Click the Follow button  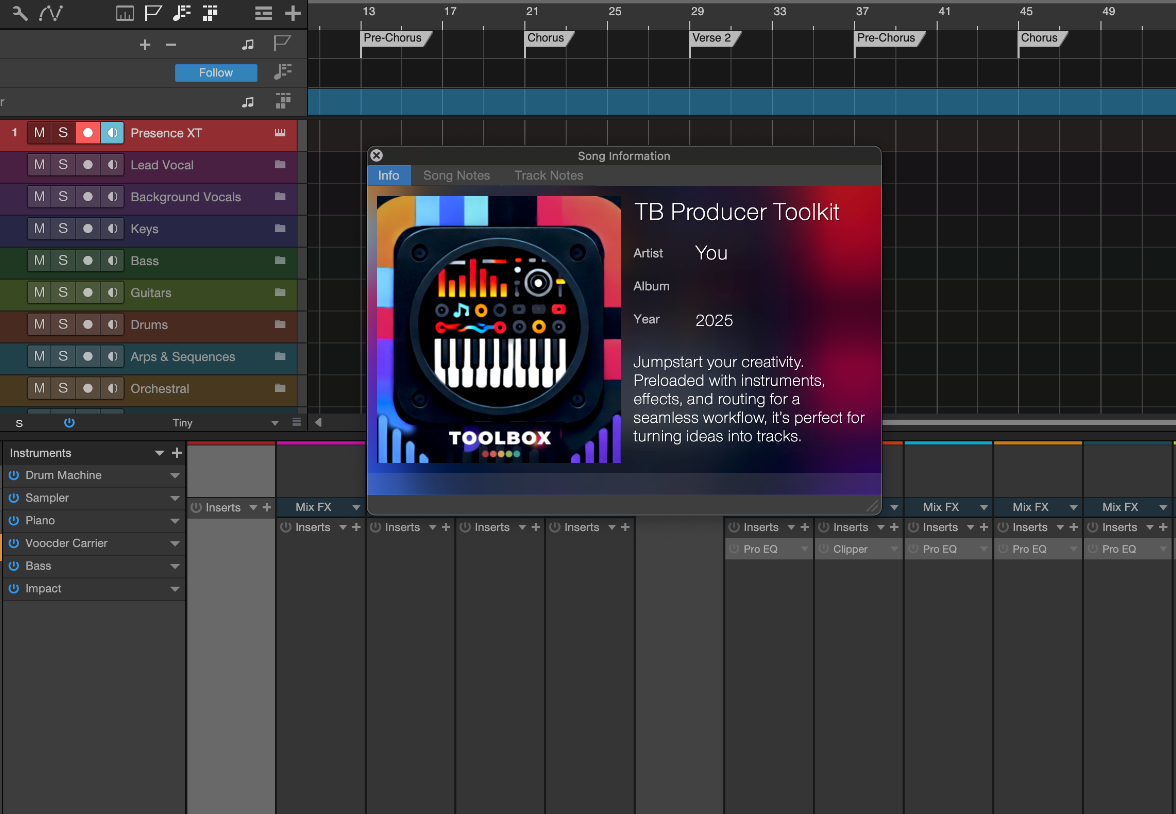(216, 73)
